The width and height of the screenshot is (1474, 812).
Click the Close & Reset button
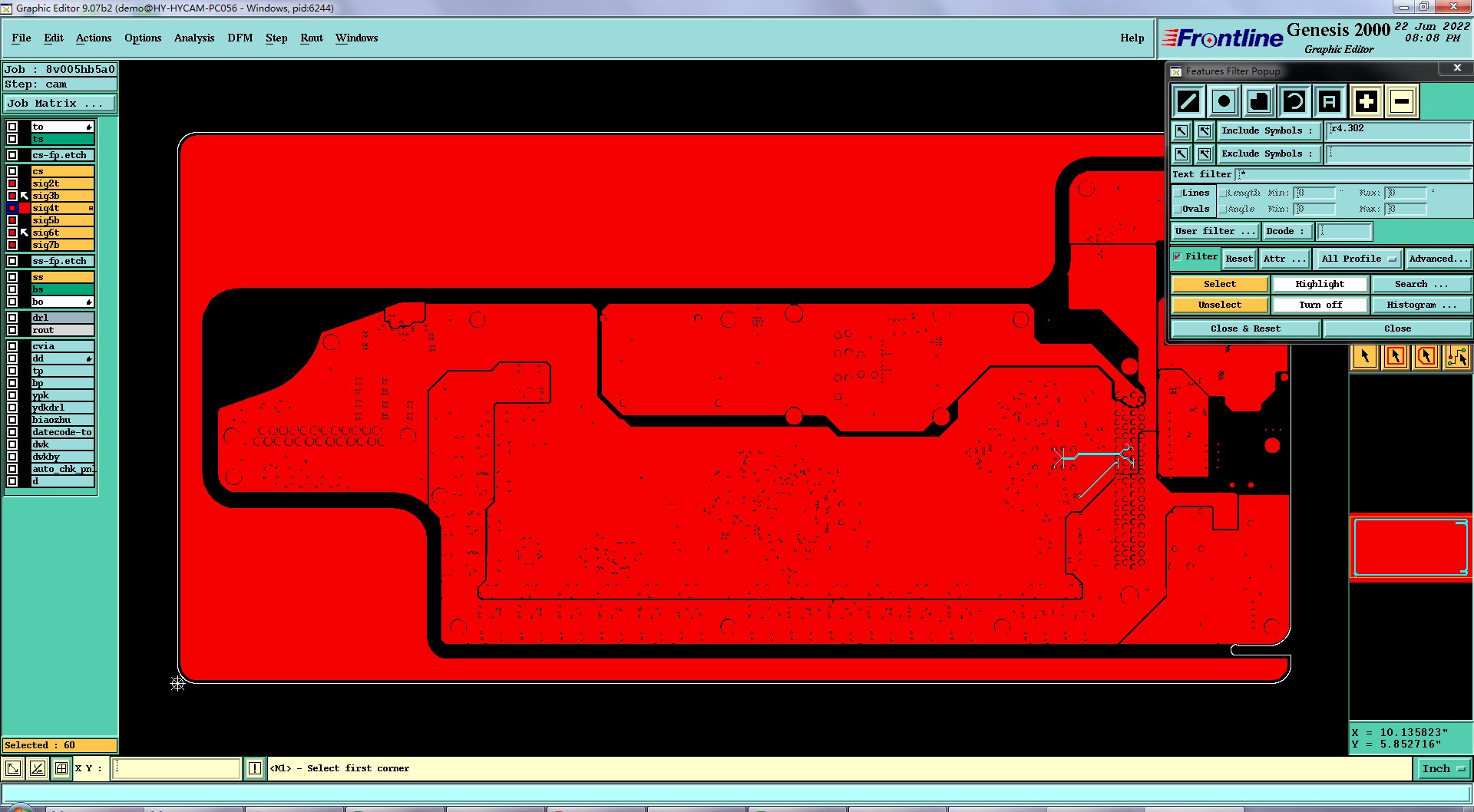(1245, 328)
